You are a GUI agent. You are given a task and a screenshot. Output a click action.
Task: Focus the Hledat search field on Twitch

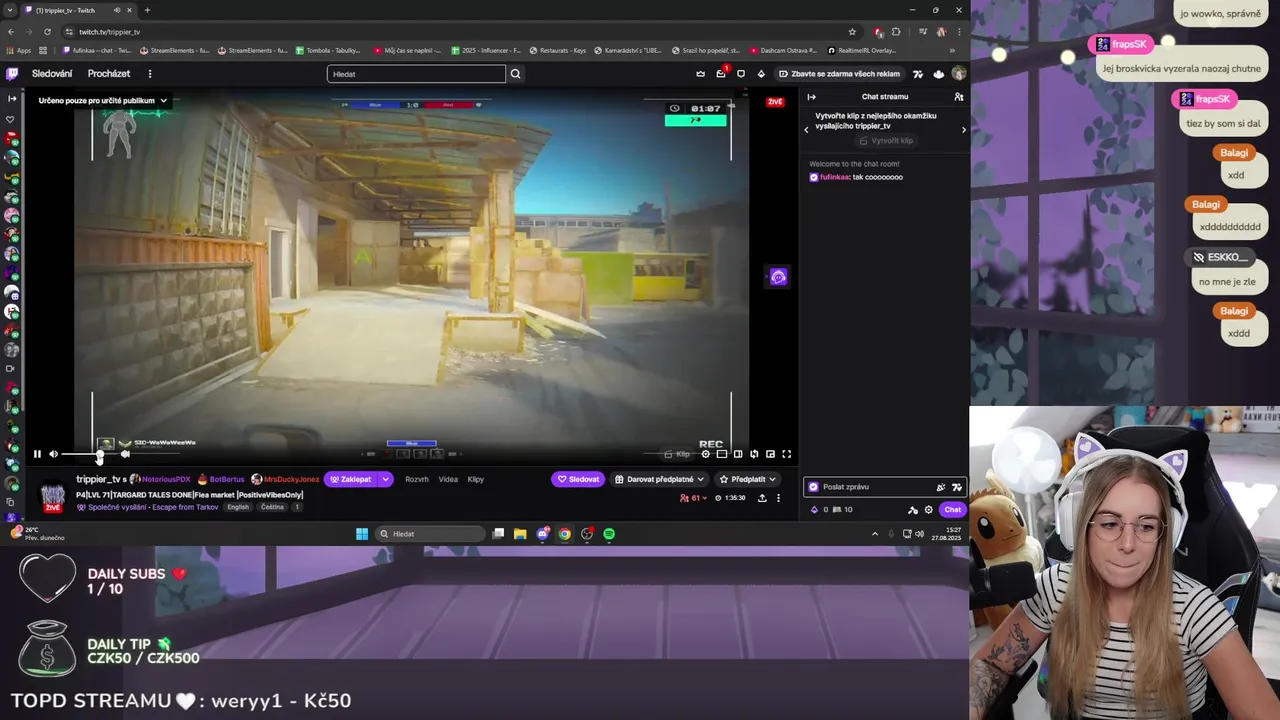pos(416,73)
